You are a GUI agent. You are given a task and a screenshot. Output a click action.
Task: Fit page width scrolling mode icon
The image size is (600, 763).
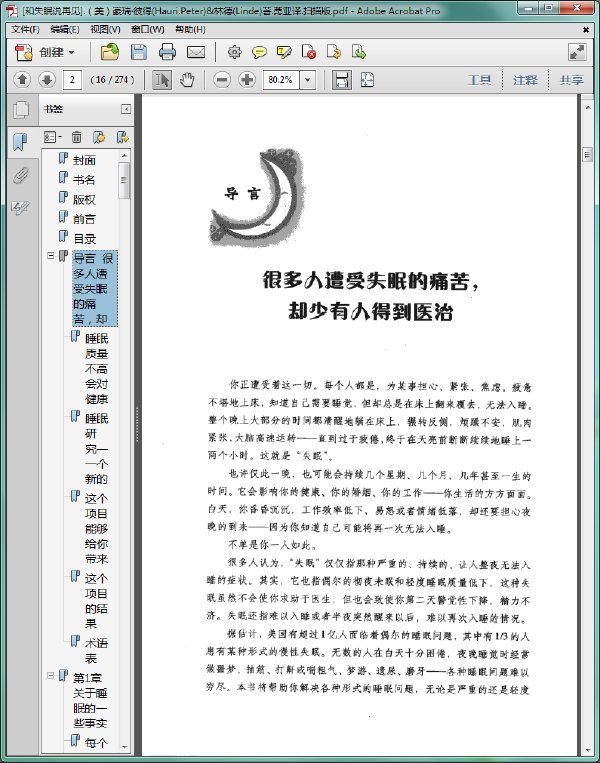point(342,79)
